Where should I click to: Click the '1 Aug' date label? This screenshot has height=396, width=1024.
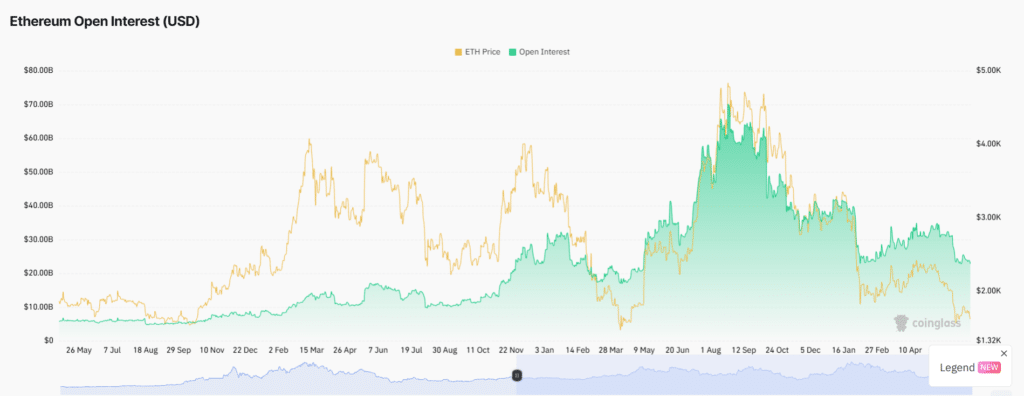(x=710, y=350)
